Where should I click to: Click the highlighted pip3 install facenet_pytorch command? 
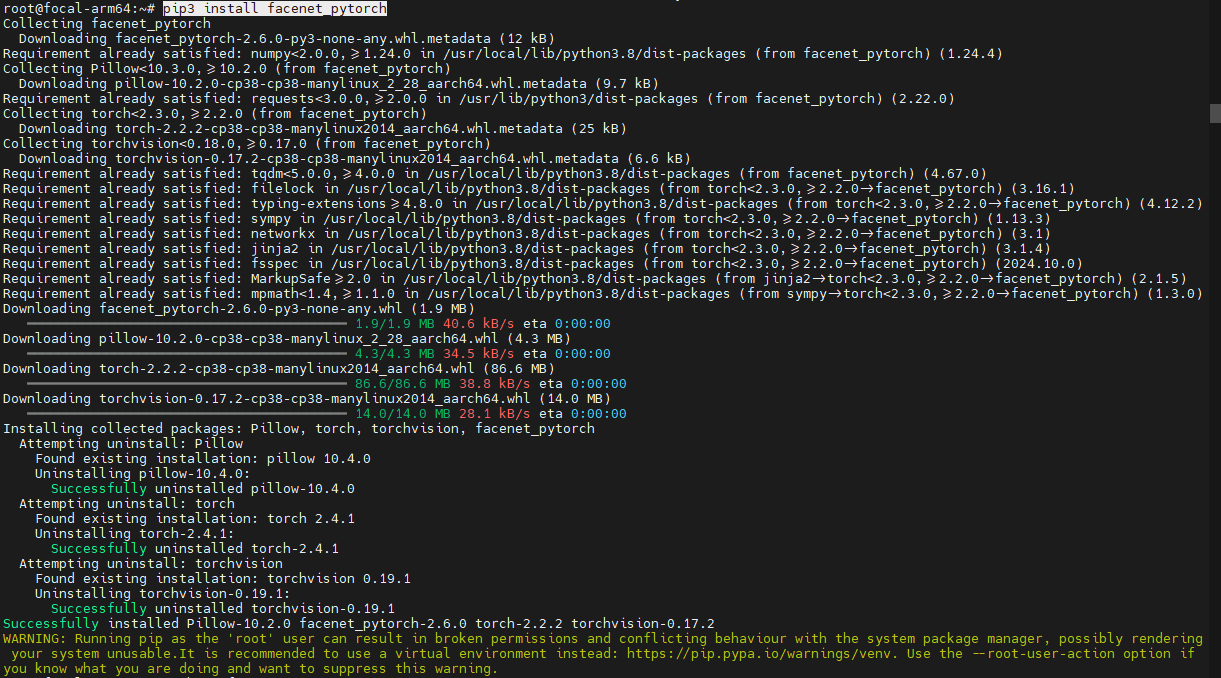click(x=275, y=8)
